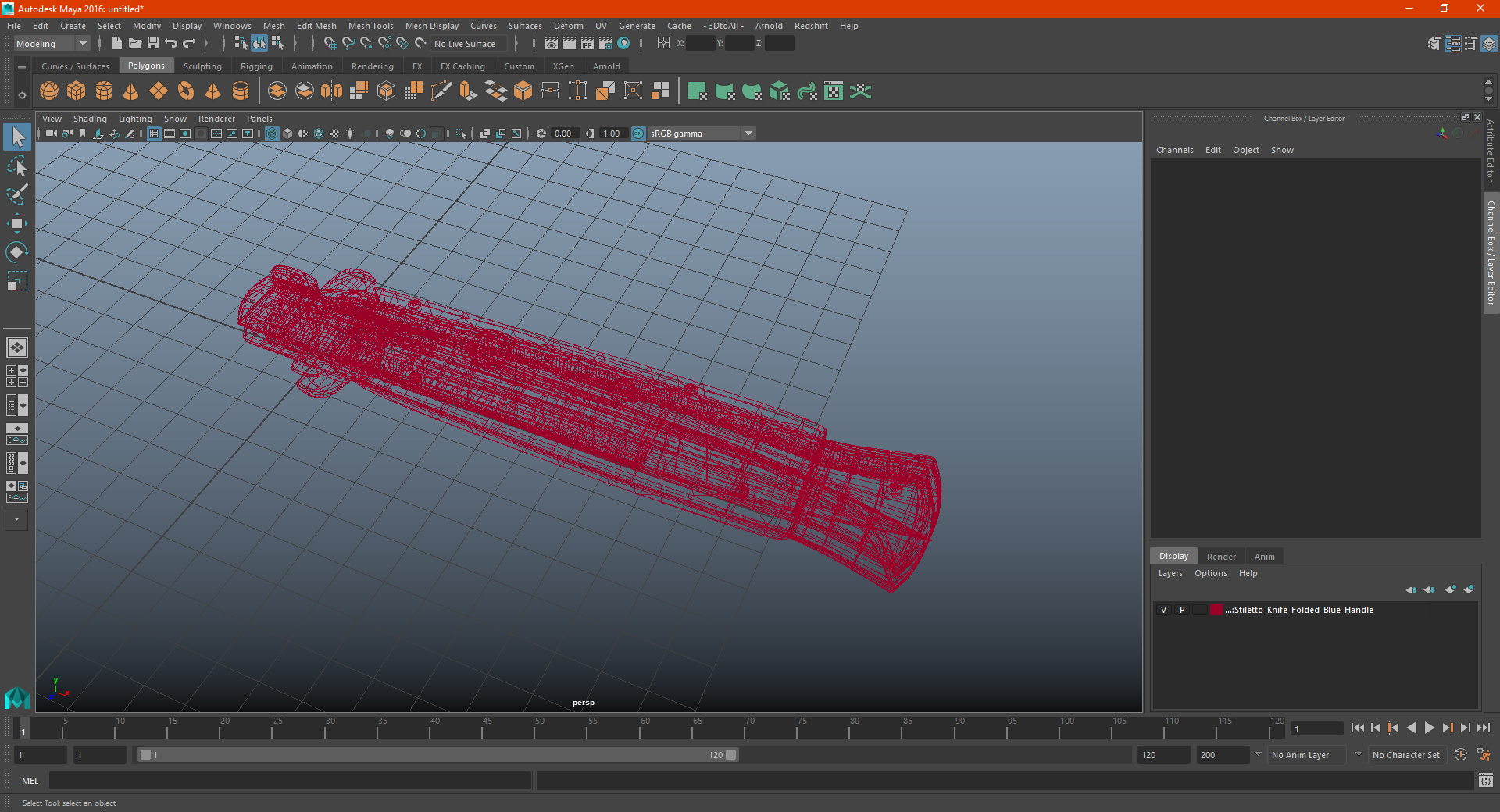Image resolution: width=1500 pixels, height=812 pixels.
Task: Activate the Select tool arrow
Action: [x=17, y=137]
